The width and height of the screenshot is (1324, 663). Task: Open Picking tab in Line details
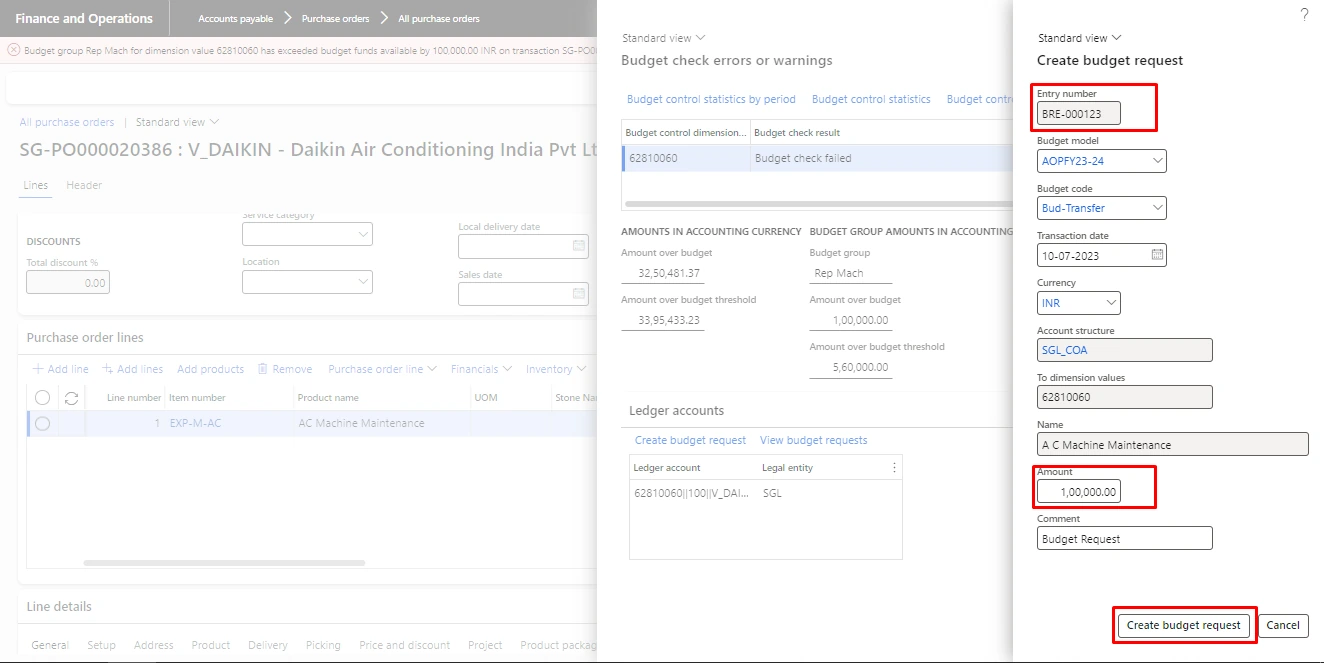(323, 645)
